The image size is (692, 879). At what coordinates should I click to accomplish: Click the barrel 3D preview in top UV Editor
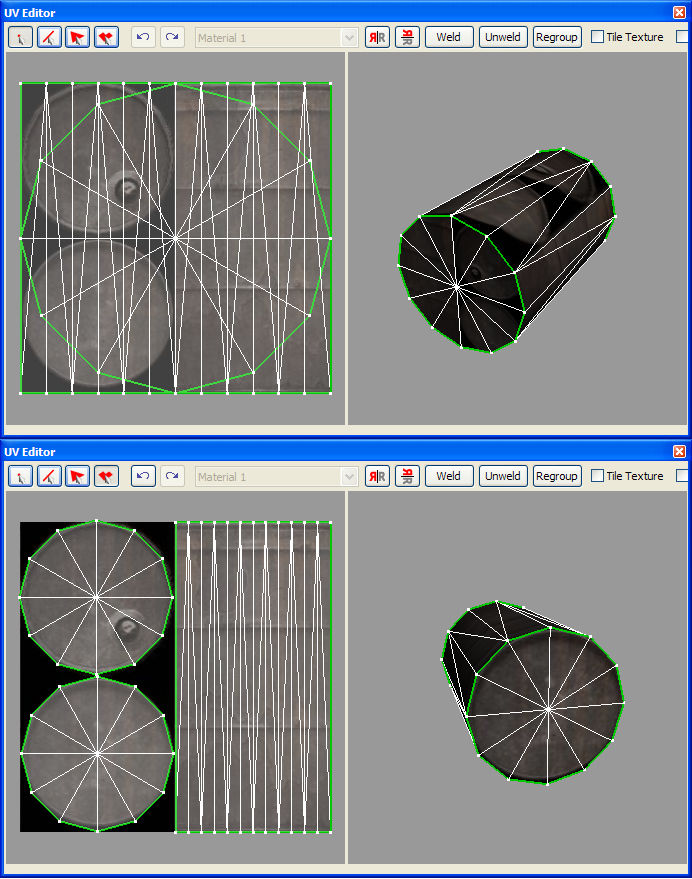point(506,251)
